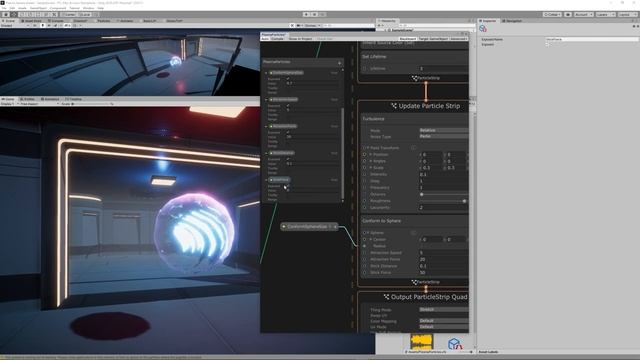The image size is (640, 360).
Task: Open the Window menu
Action: tap(88, 8)
